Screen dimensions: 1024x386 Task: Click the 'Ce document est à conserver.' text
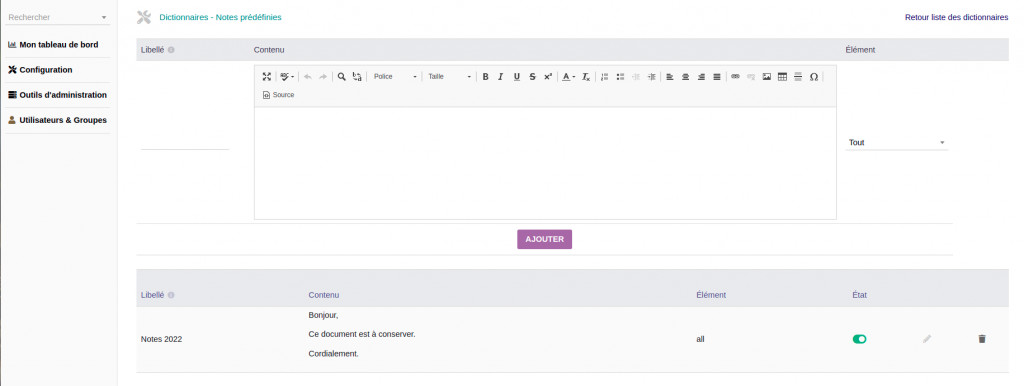pos(362,334)
